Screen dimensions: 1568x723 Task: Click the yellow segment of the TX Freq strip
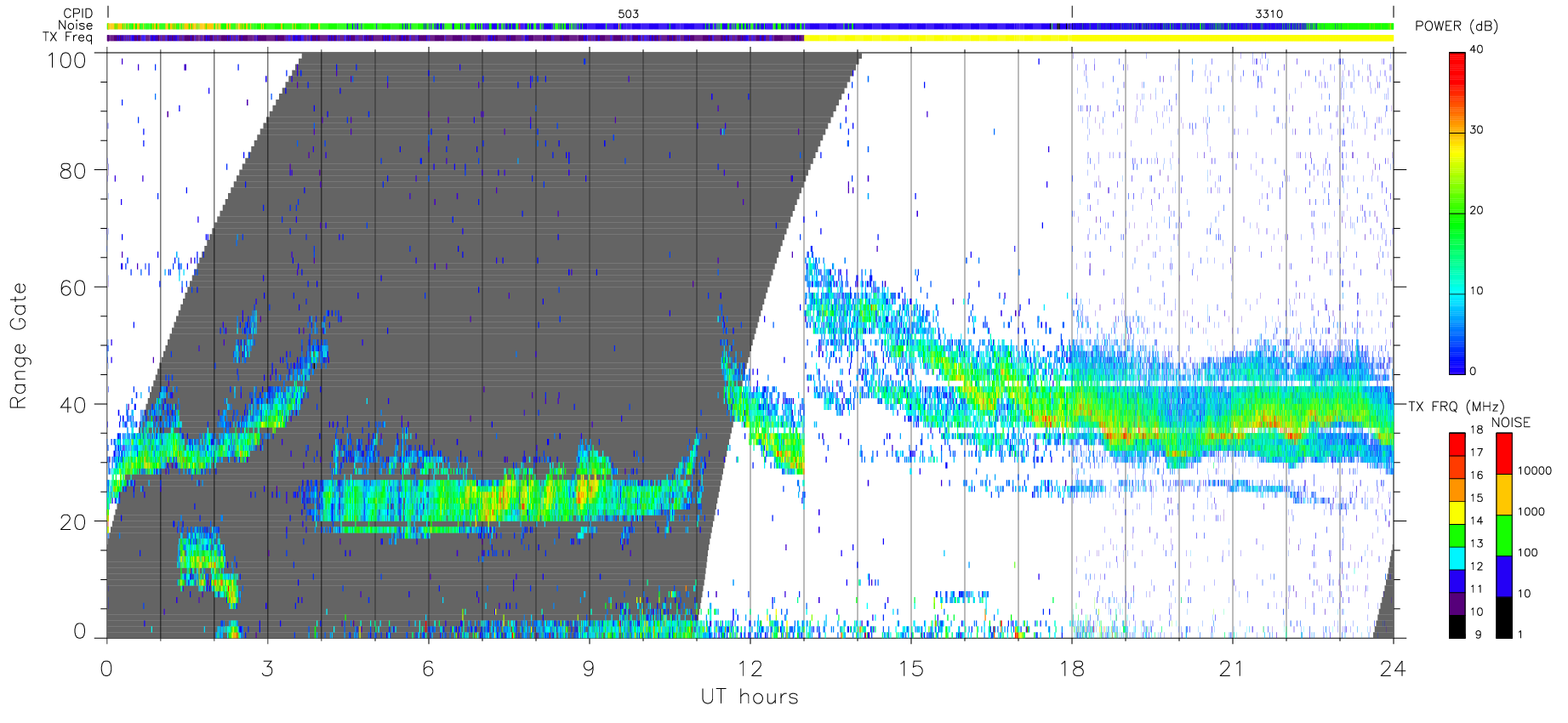1098,37
